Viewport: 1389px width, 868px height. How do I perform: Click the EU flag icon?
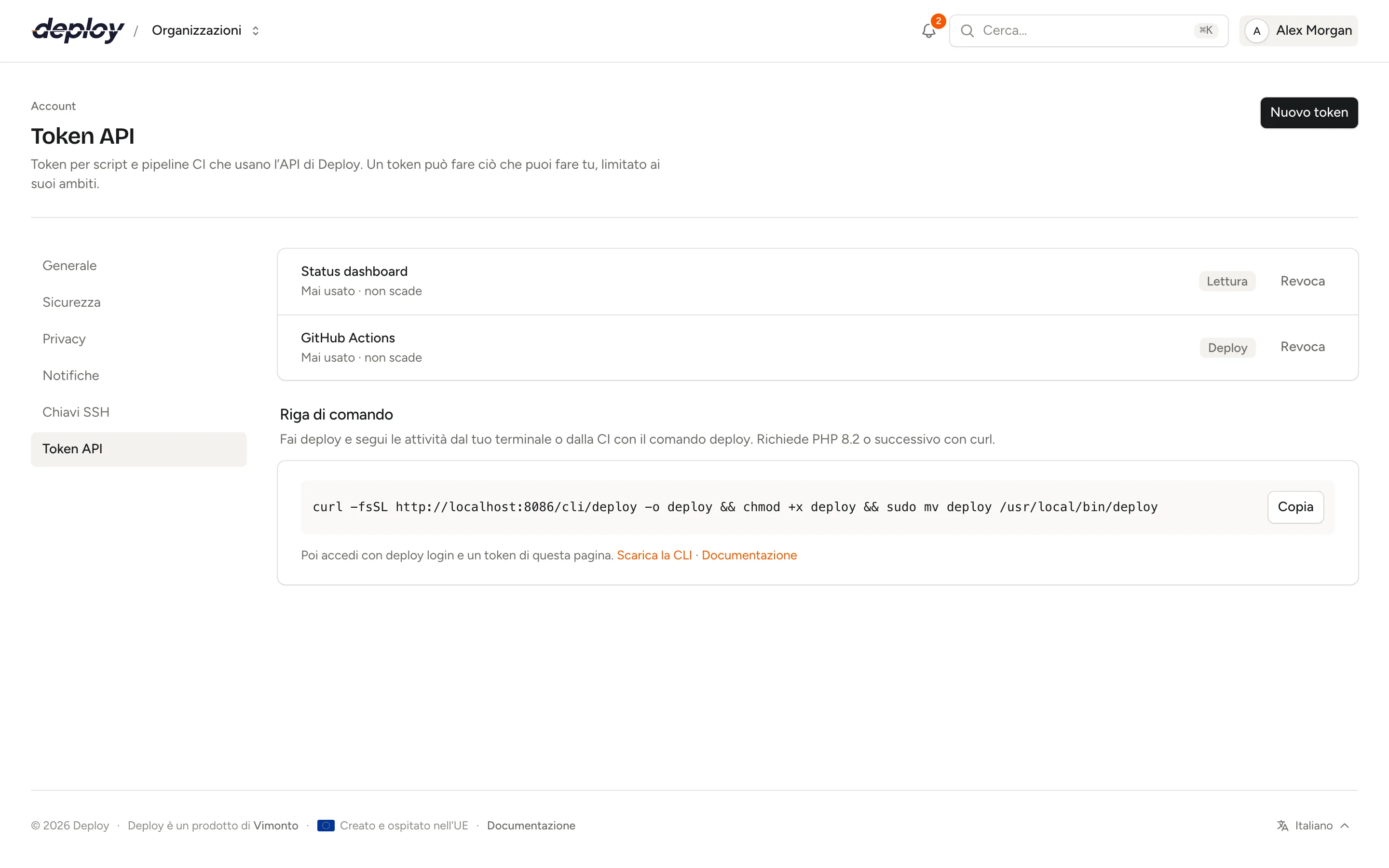[x=326, y=826]
